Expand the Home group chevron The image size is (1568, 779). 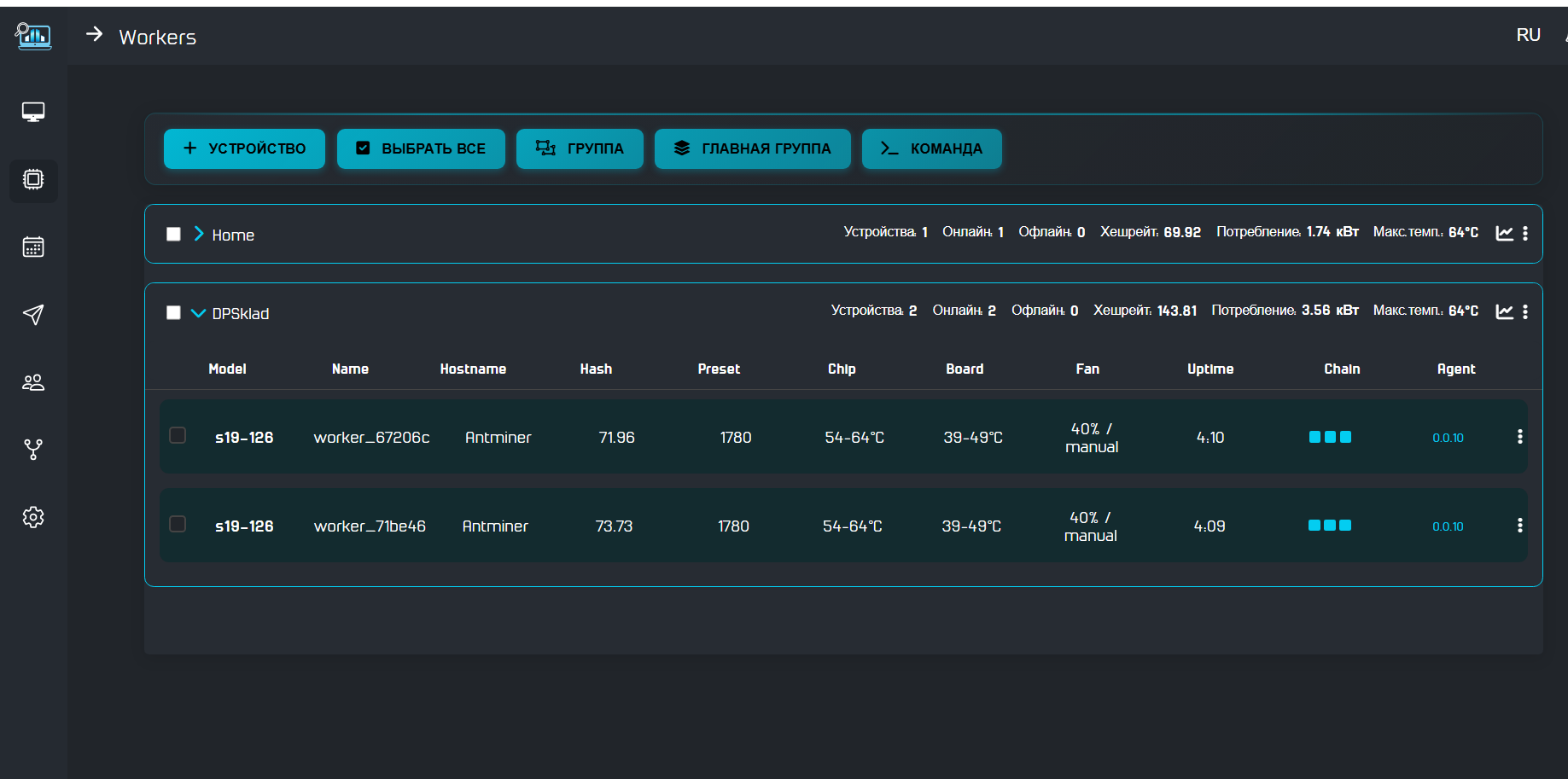[x=199, y=234]
